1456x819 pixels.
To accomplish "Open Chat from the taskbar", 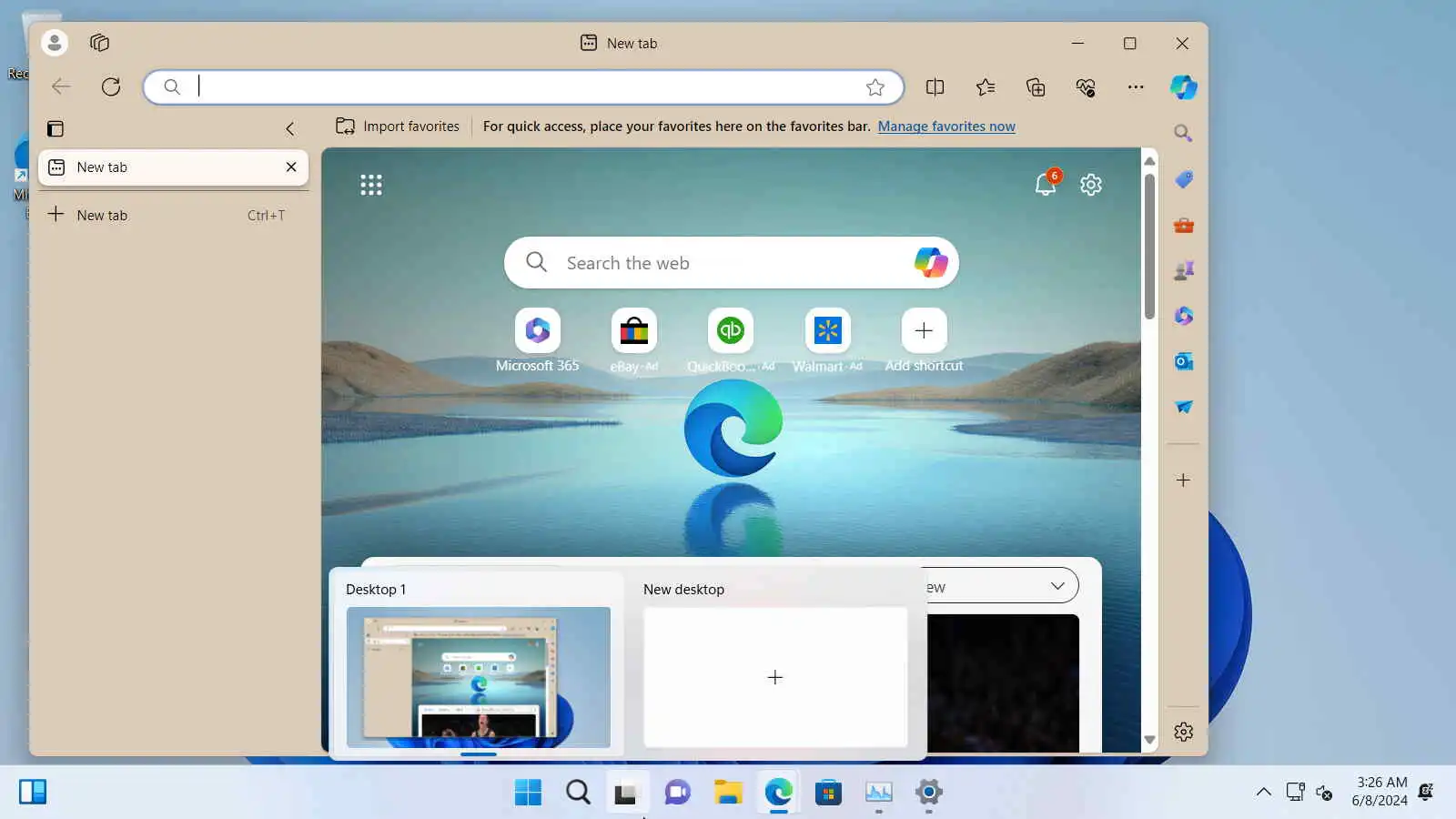I will pyautogui.click(x=677, y=793).
